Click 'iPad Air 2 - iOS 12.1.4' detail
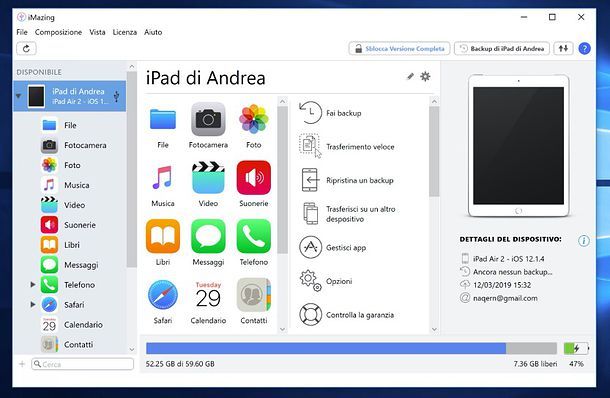This screenshot has width=610, height=398. (x=509, y=259)
